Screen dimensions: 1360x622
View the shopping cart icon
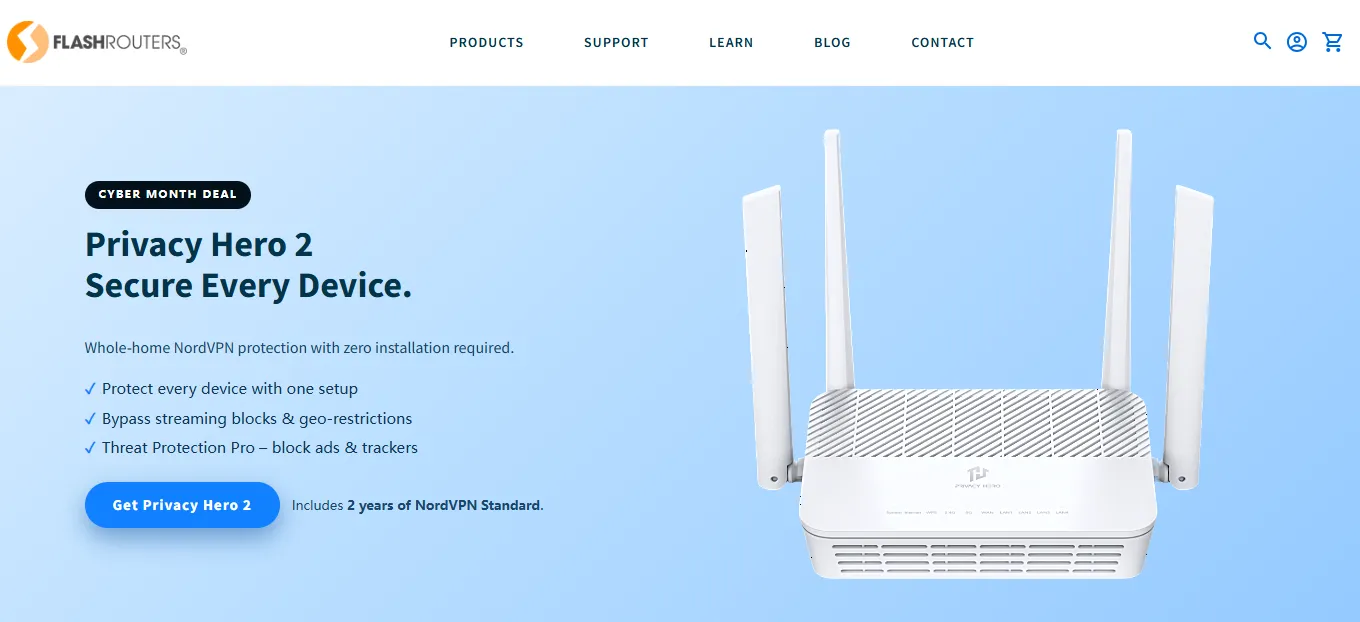1332,42
